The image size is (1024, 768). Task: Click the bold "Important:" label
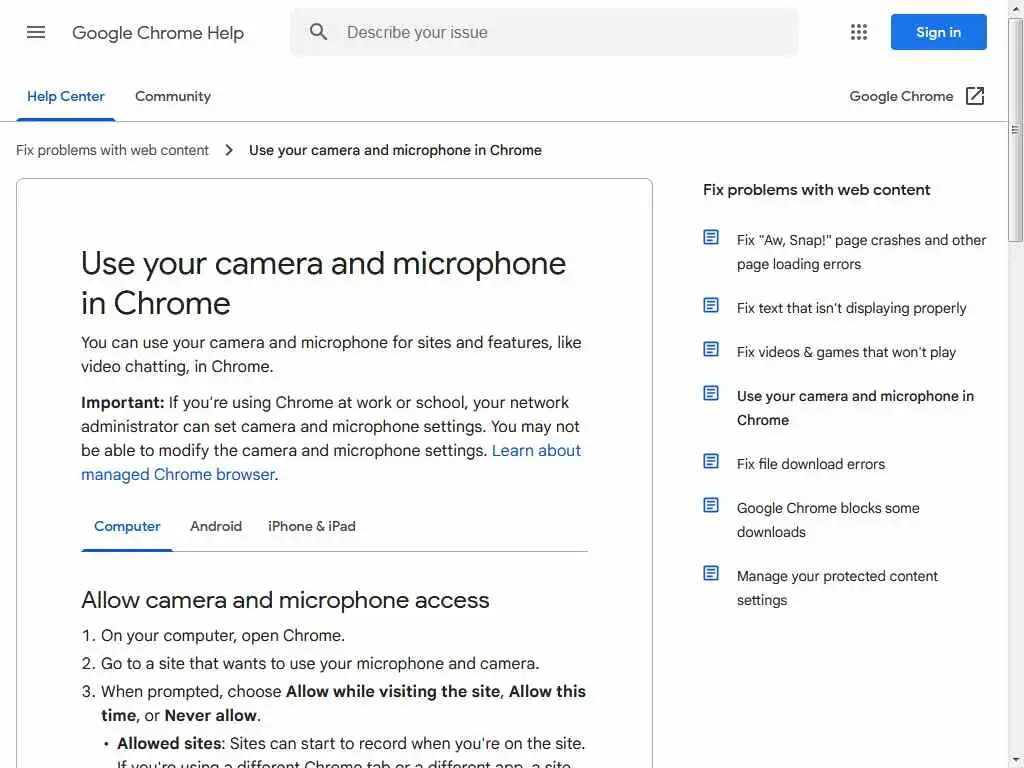[x=123, y=402]
